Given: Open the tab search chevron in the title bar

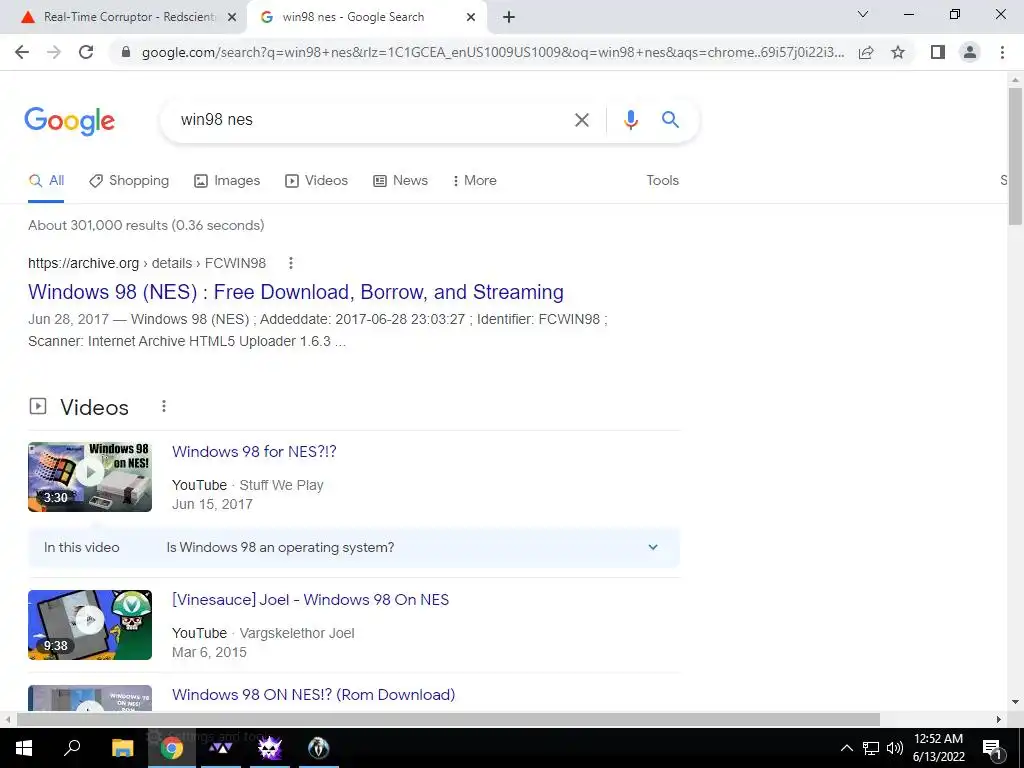Looking at the screenshot, I should pos(863,14).
